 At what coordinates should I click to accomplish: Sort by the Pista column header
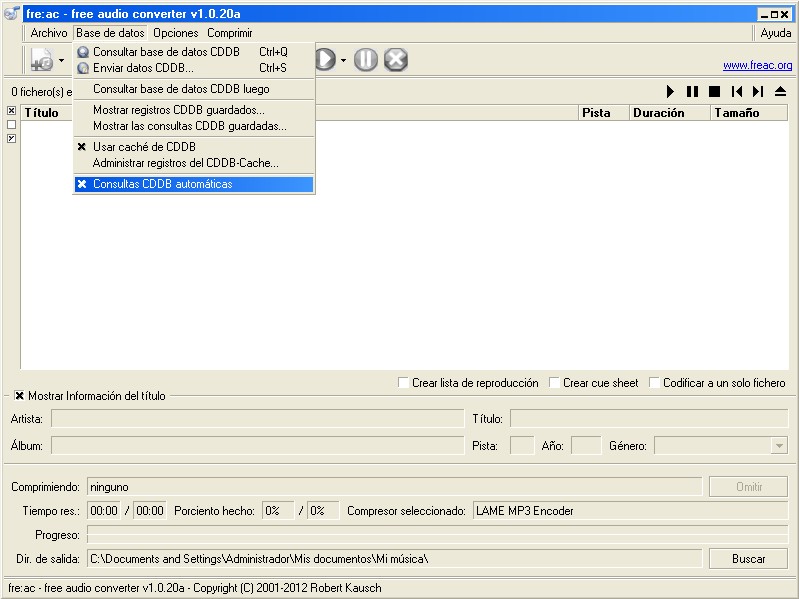coord(604,113)
